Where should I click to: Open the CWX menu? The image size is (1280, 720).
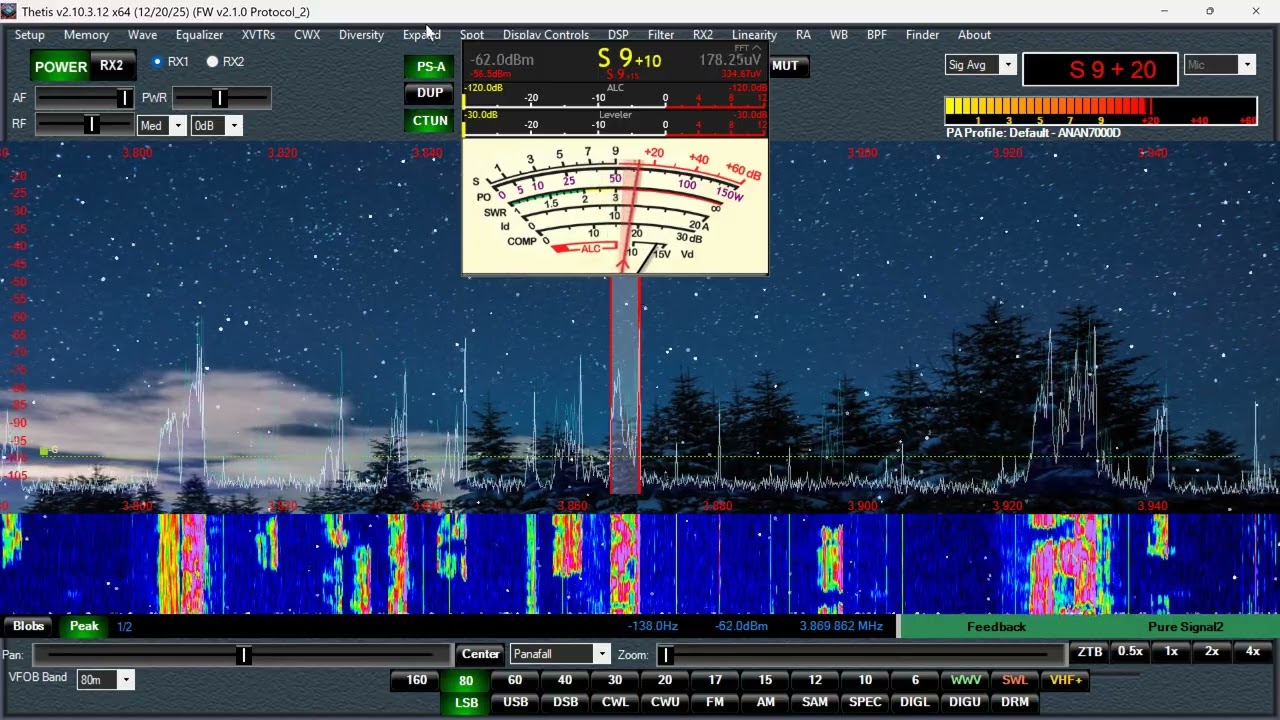tap(307, 35)
